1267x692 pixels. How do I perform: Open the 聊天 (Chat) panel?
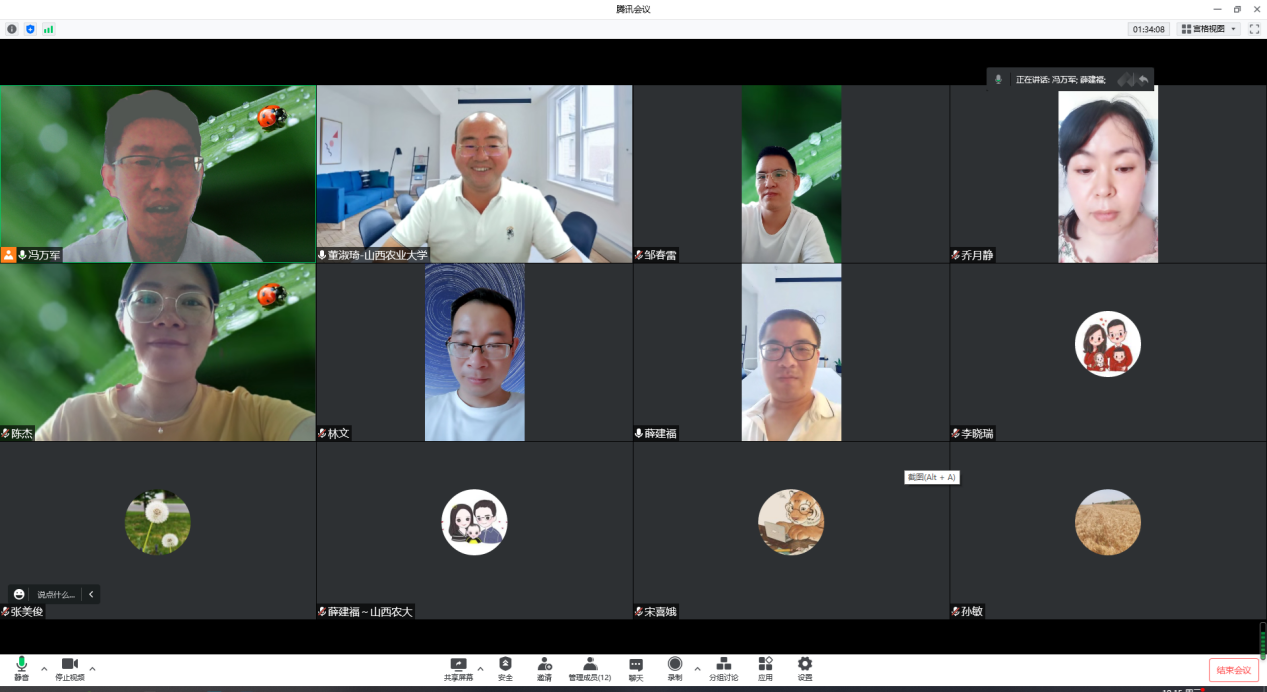tap(636, 667)
